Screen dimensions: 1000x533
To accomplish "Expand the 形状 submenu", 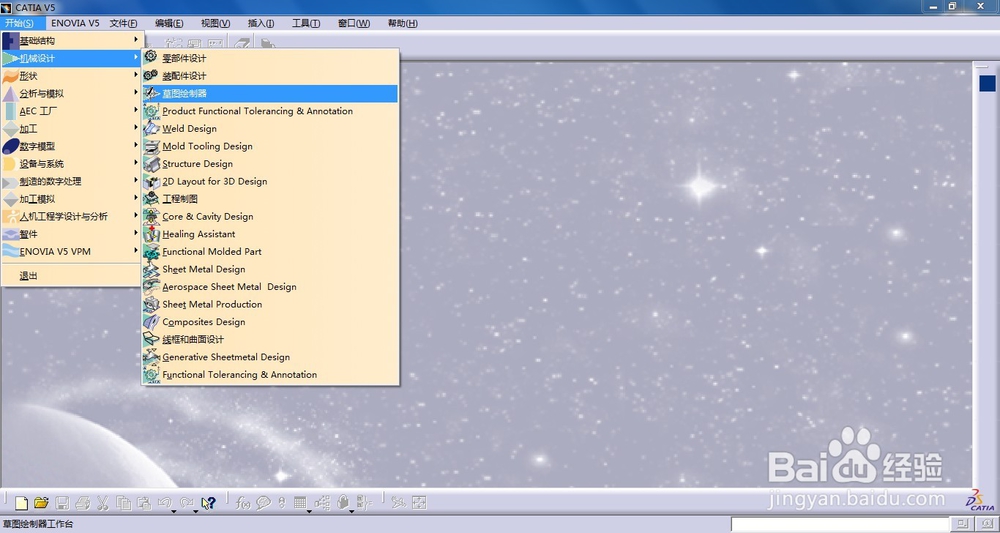I will point(70,75).
